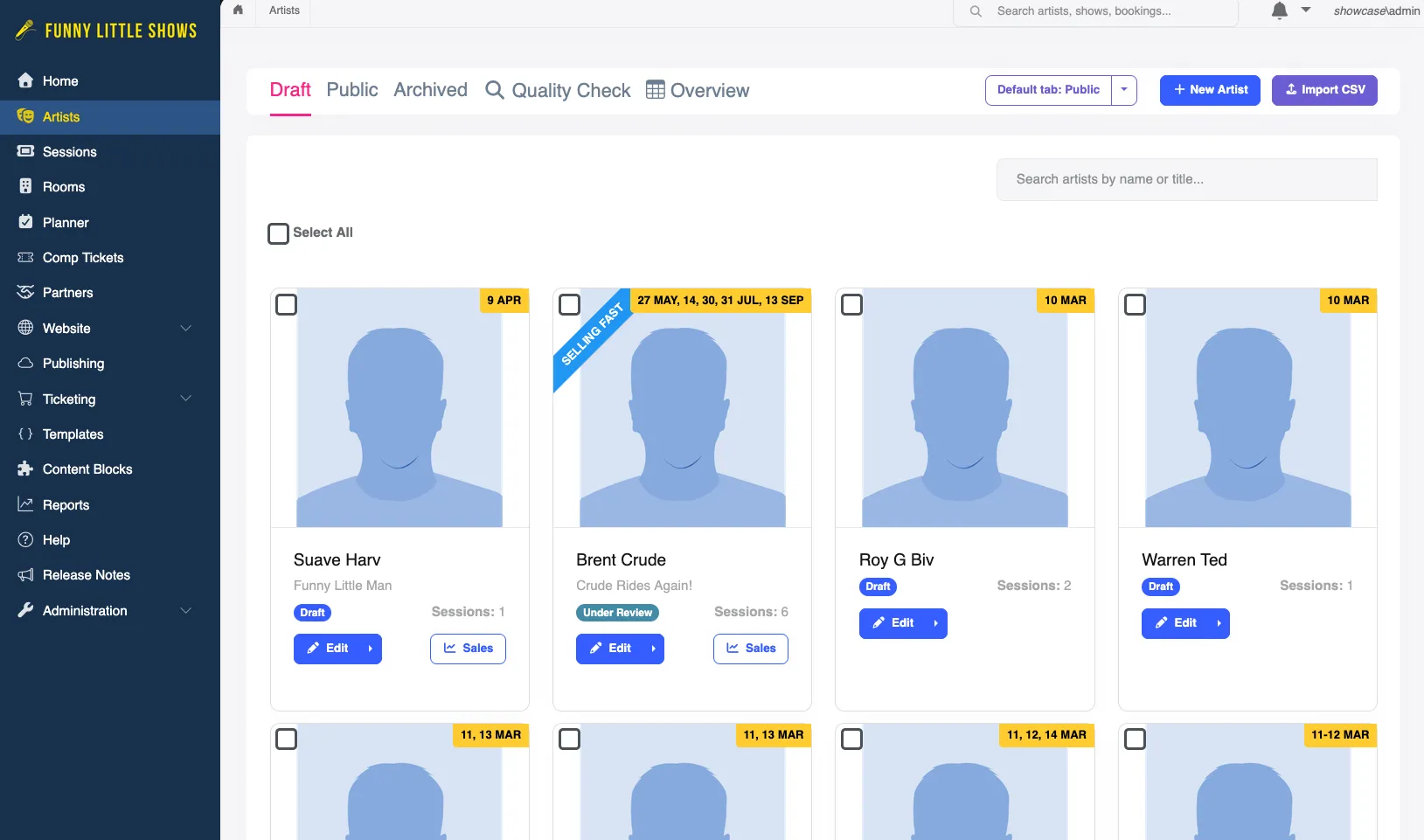Check the Roy G Biv card checkbox

click(851, 304)
